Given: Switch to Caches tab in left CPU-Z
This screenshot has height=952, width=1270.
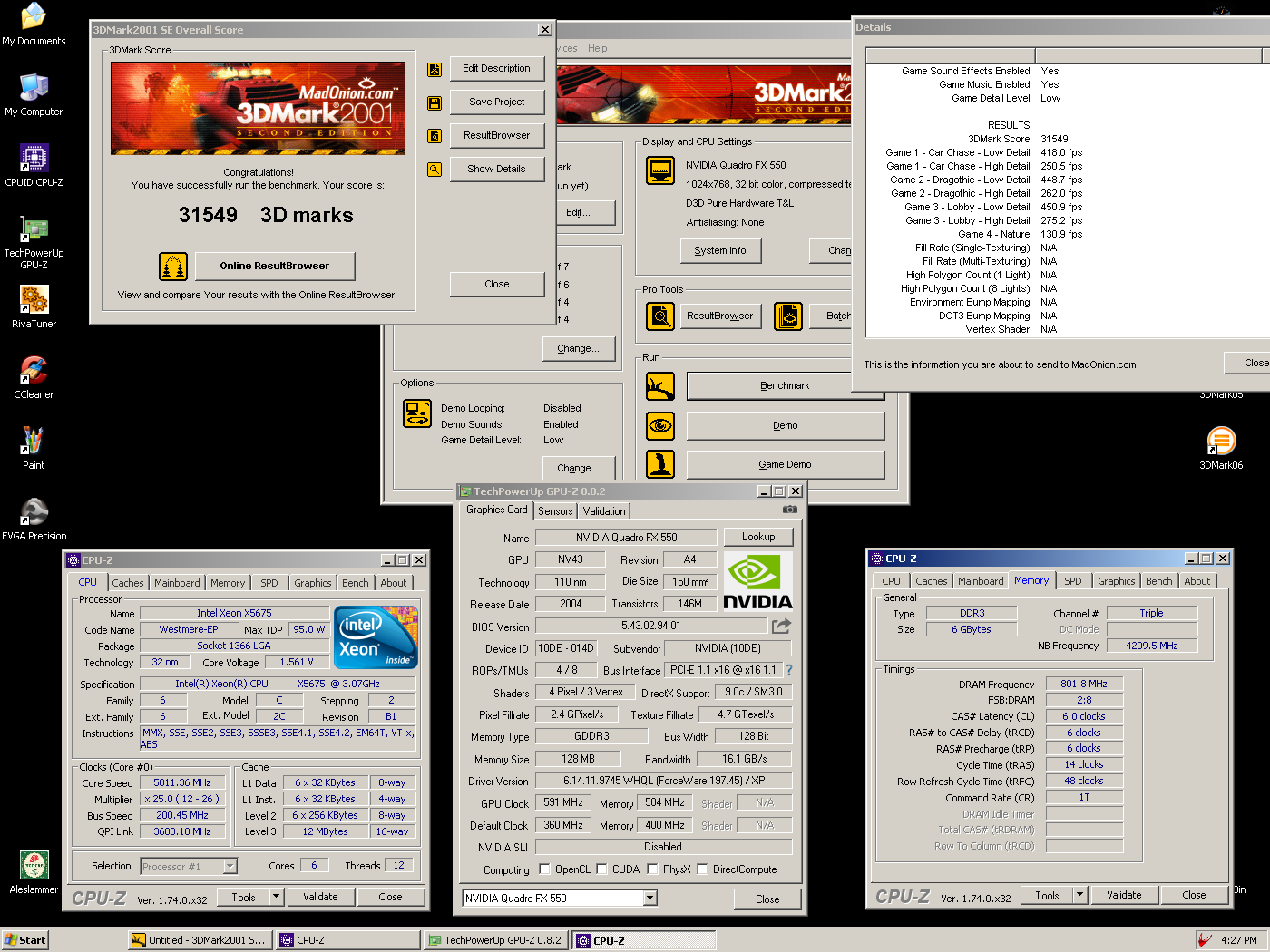Looking at the screenshot, I should (x=128, y=583).
